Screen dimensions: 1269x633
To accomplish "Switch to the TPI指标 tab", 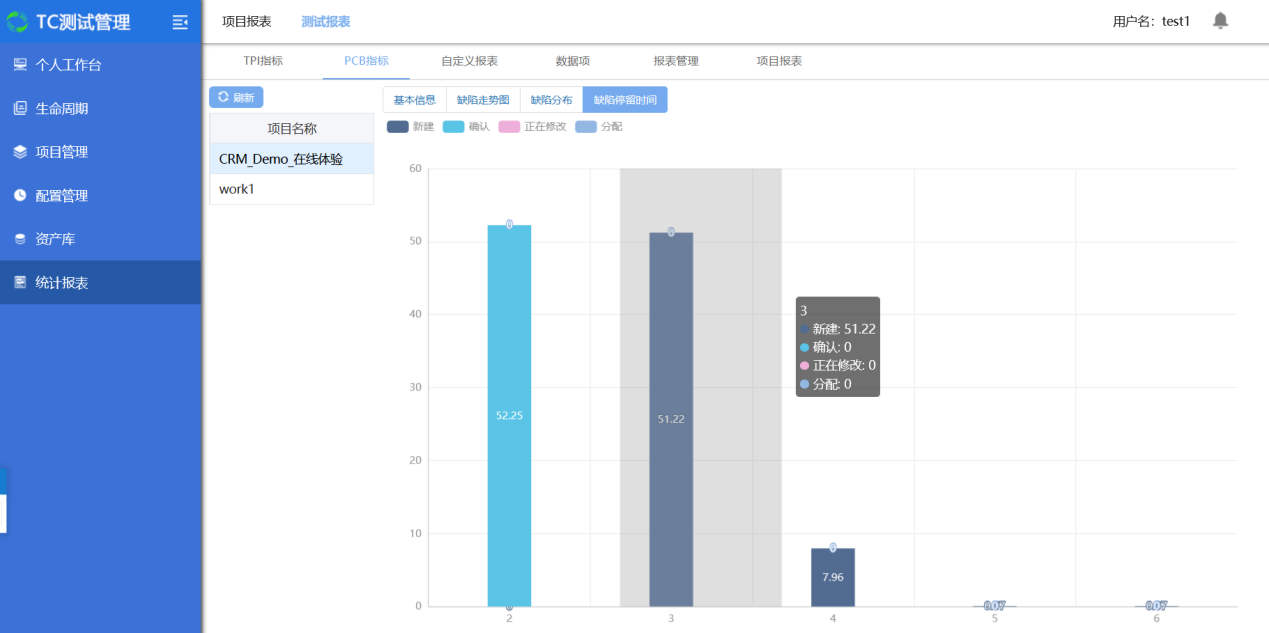I will pyautogui.click(x=263, y=61).
